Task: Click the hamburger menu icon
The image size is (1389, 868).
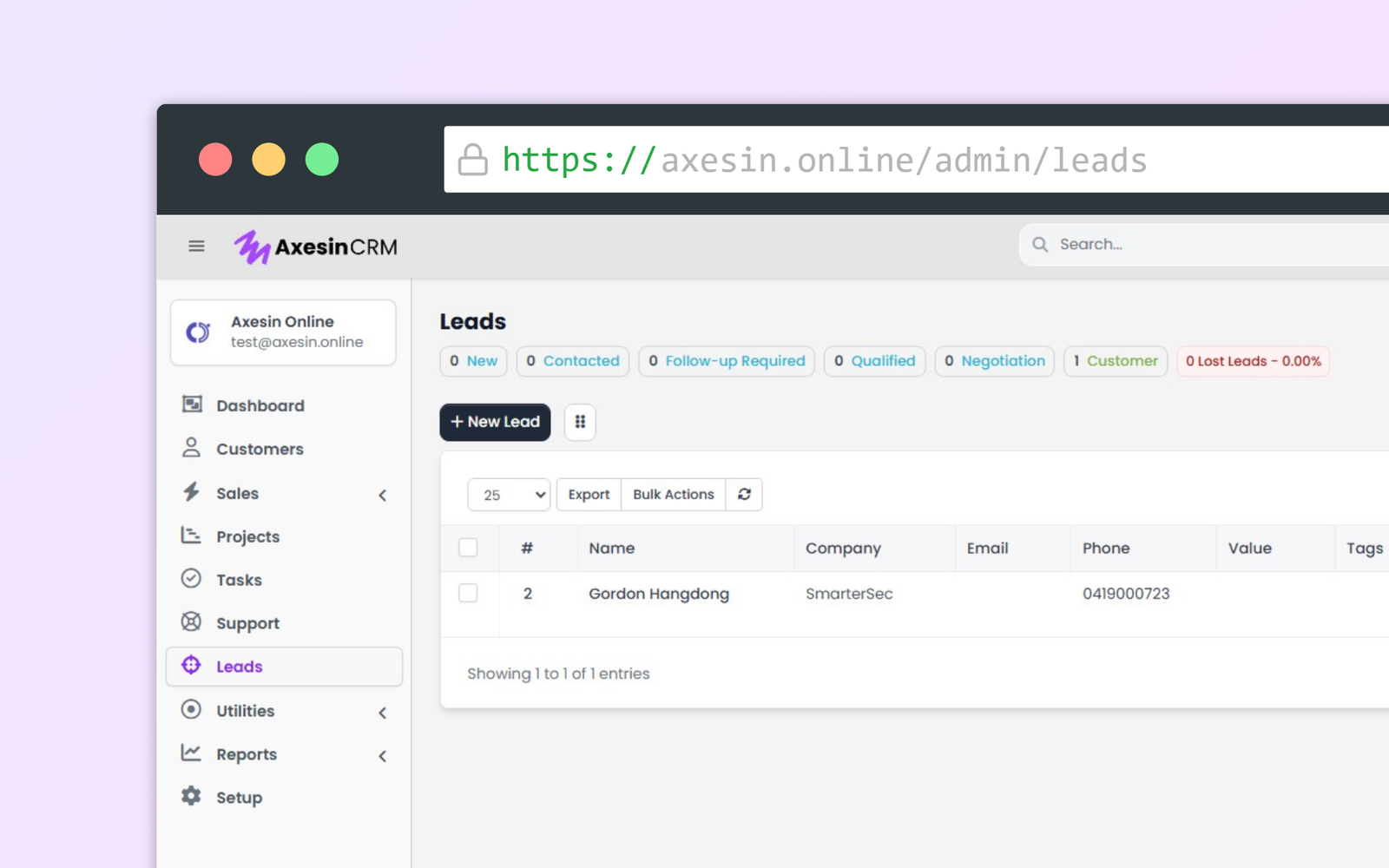Action: pyautogui.click(x=196, y=247)
